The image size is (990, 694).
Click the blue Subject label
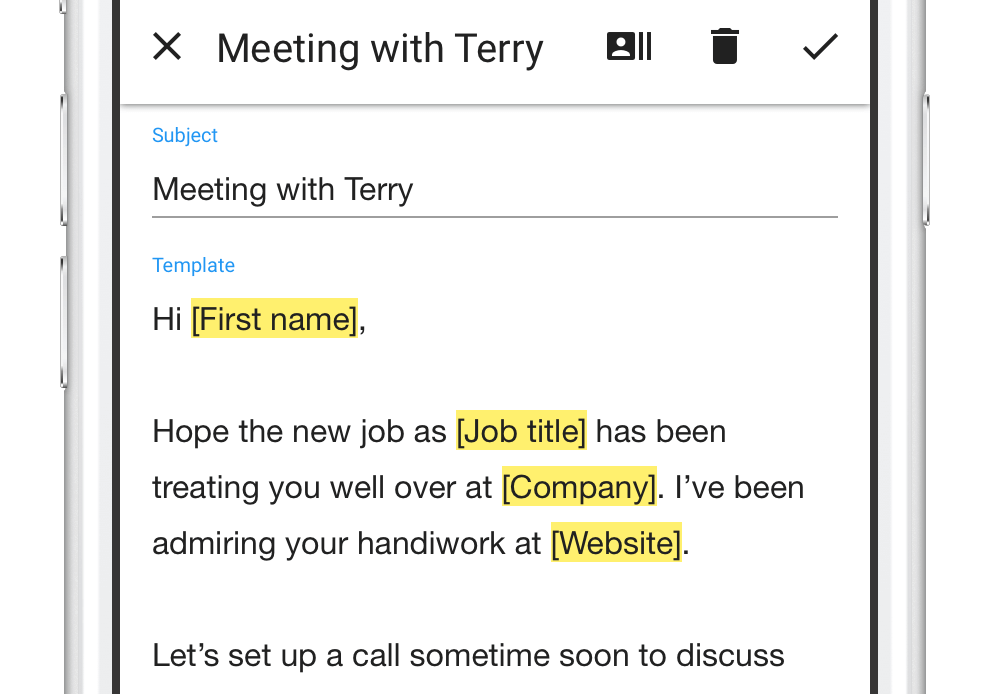click(x=185, y=135)
